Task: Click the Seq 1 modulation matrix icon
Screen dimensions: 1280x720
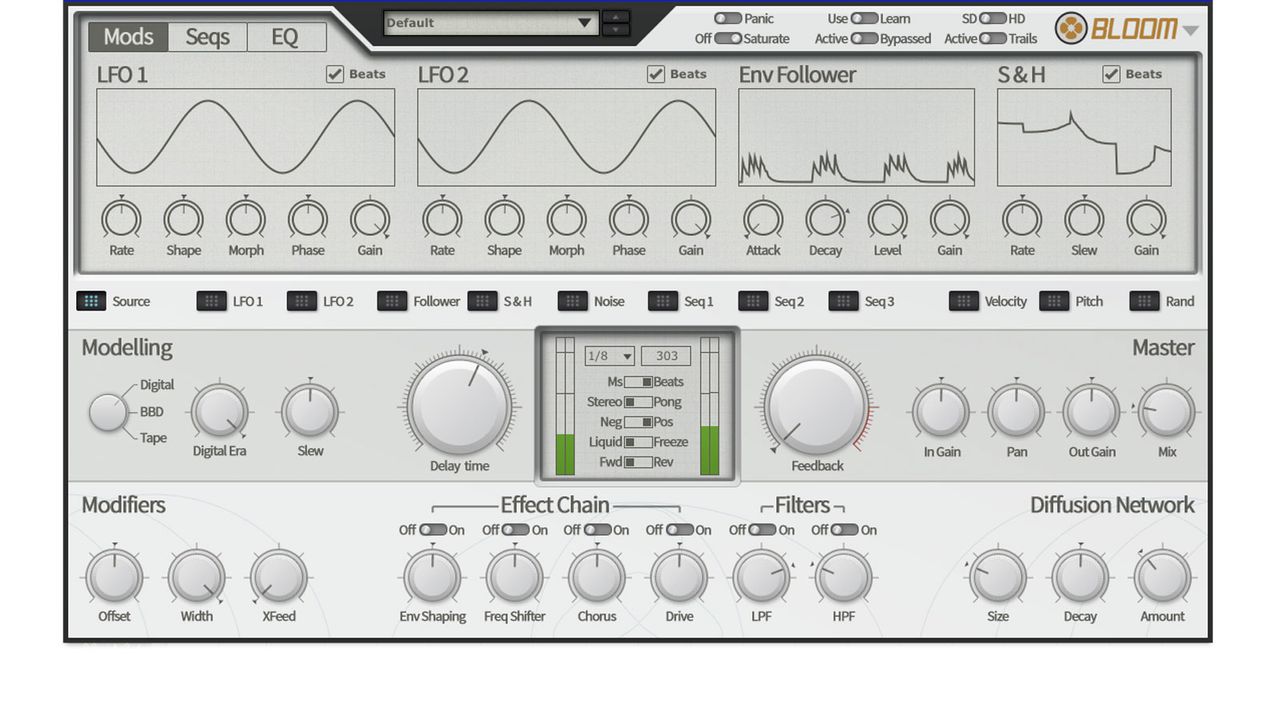Action: [663, 301]
